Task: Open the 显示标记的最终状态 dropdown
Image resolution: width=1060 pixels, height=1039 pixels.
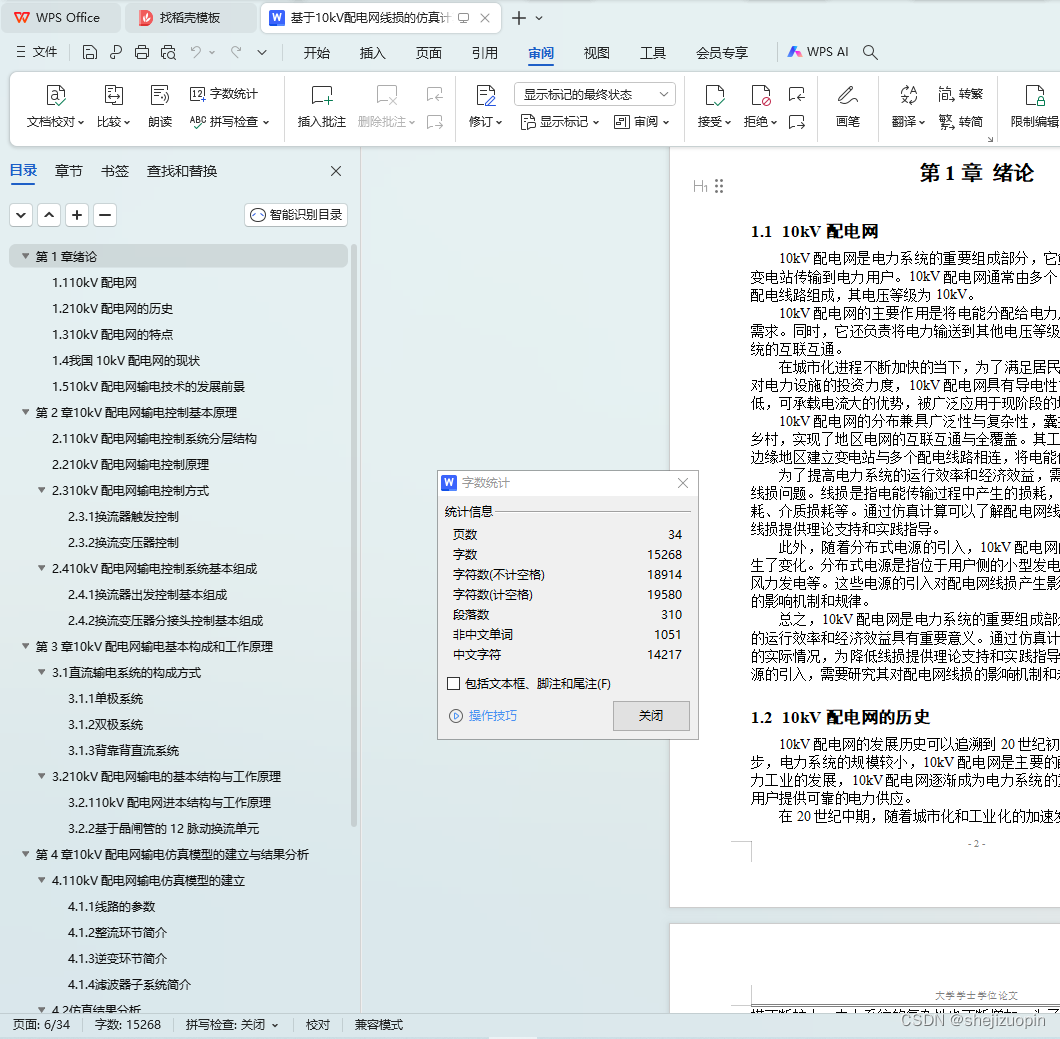Action: [593, 92]
